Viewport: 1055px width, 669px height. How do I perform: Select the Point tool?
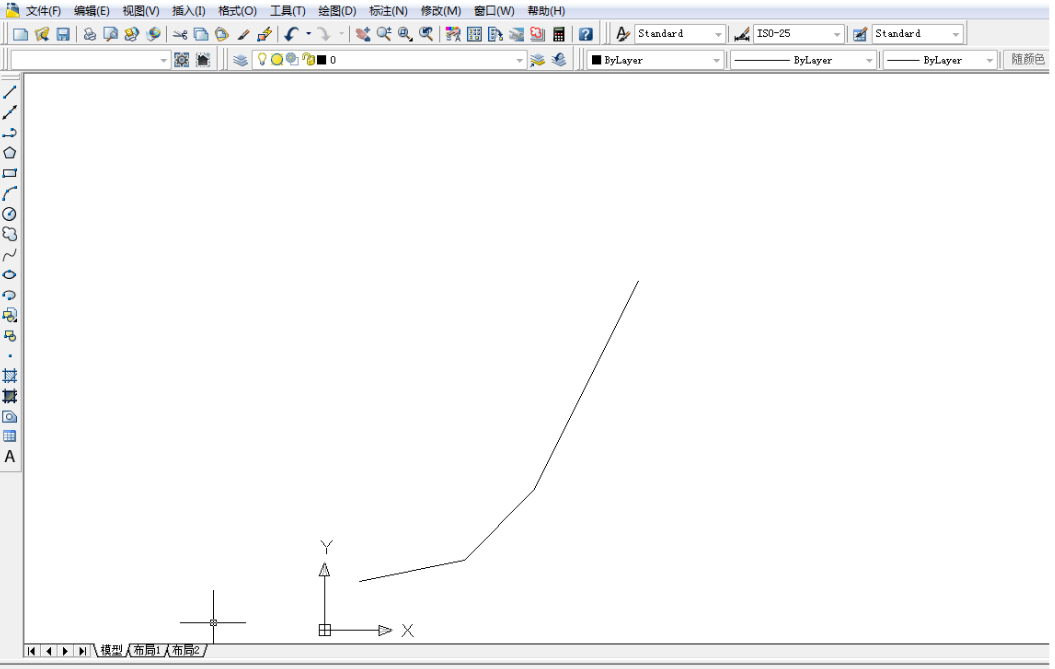9,355
